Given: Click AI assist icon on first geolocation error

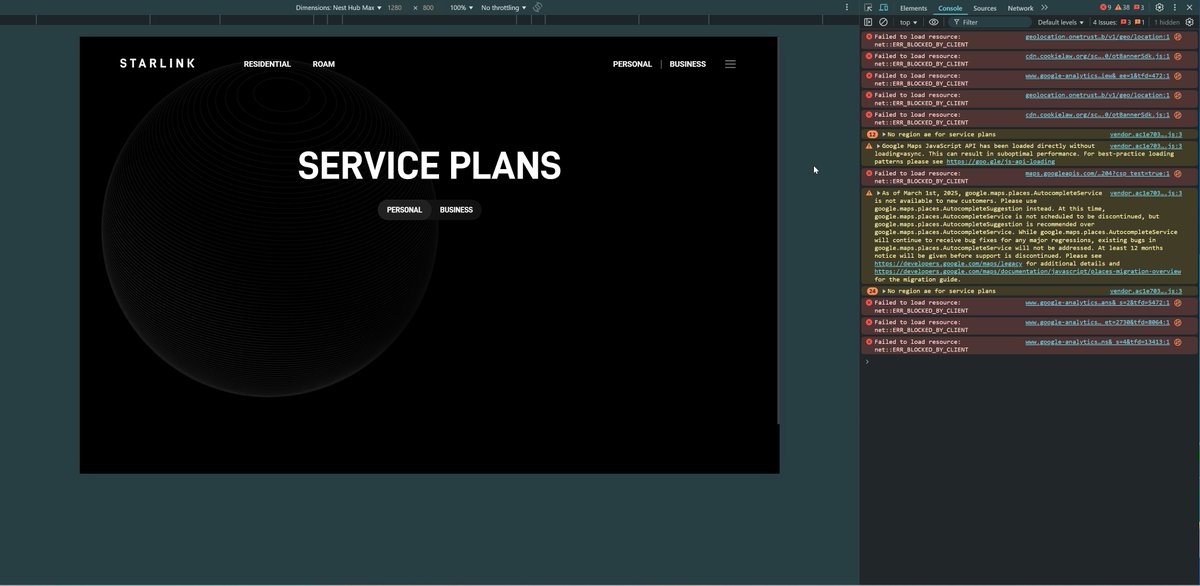Looking at the screenshot, I should pyautogui.click(x=1178, y=37).
